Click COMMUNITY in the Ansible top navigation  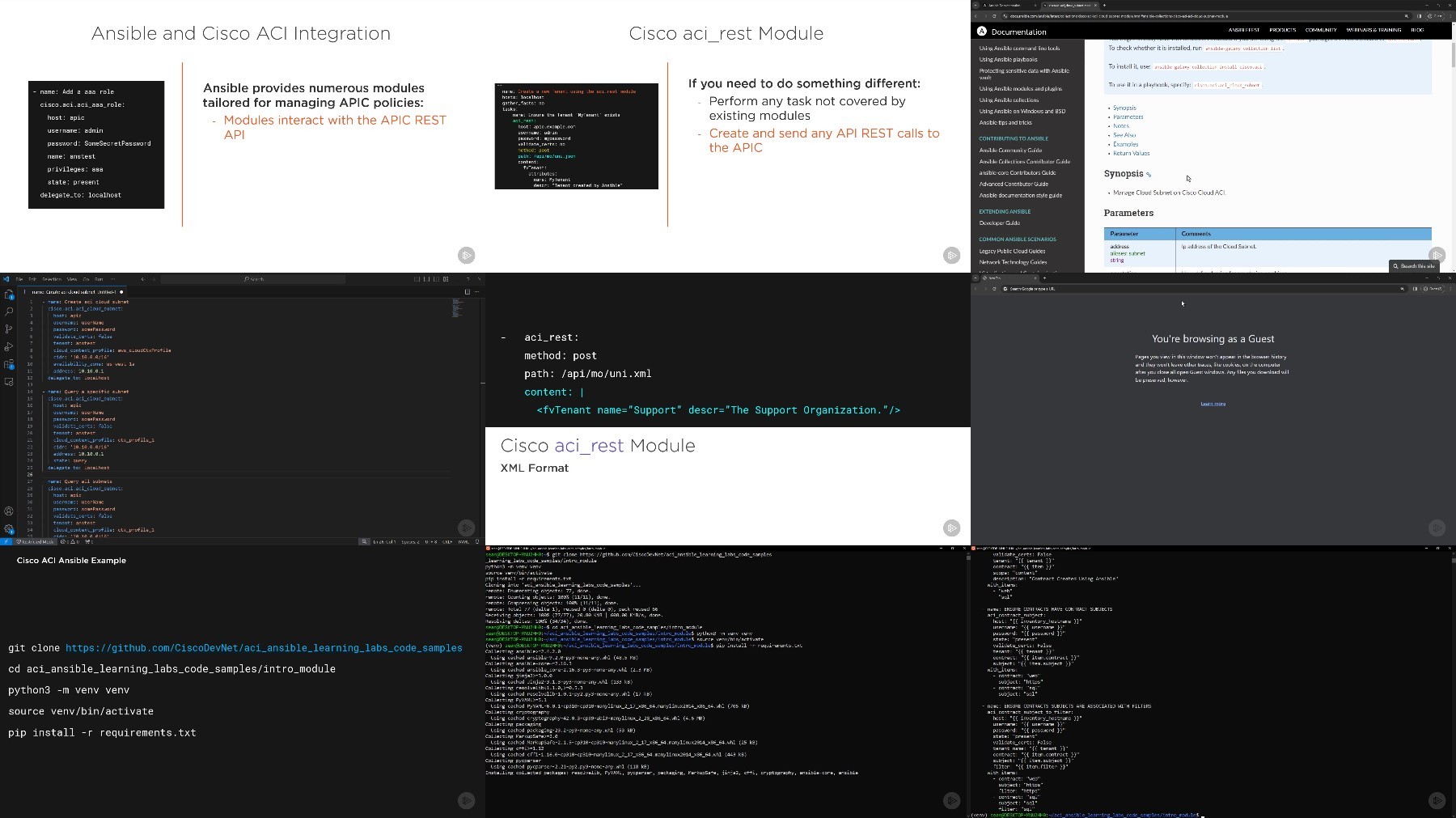(1321, 30)
